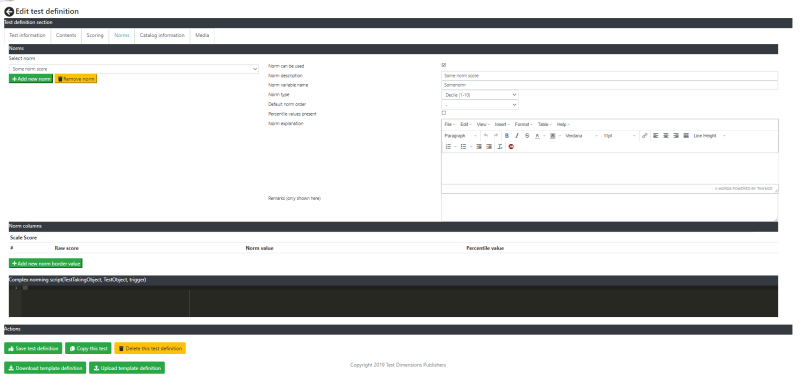Image resolution: width=800 pixels, height=375 pixels.
Task: Toggle bold formatting in norm explanation editor
Action: click(x=507, y=136)
